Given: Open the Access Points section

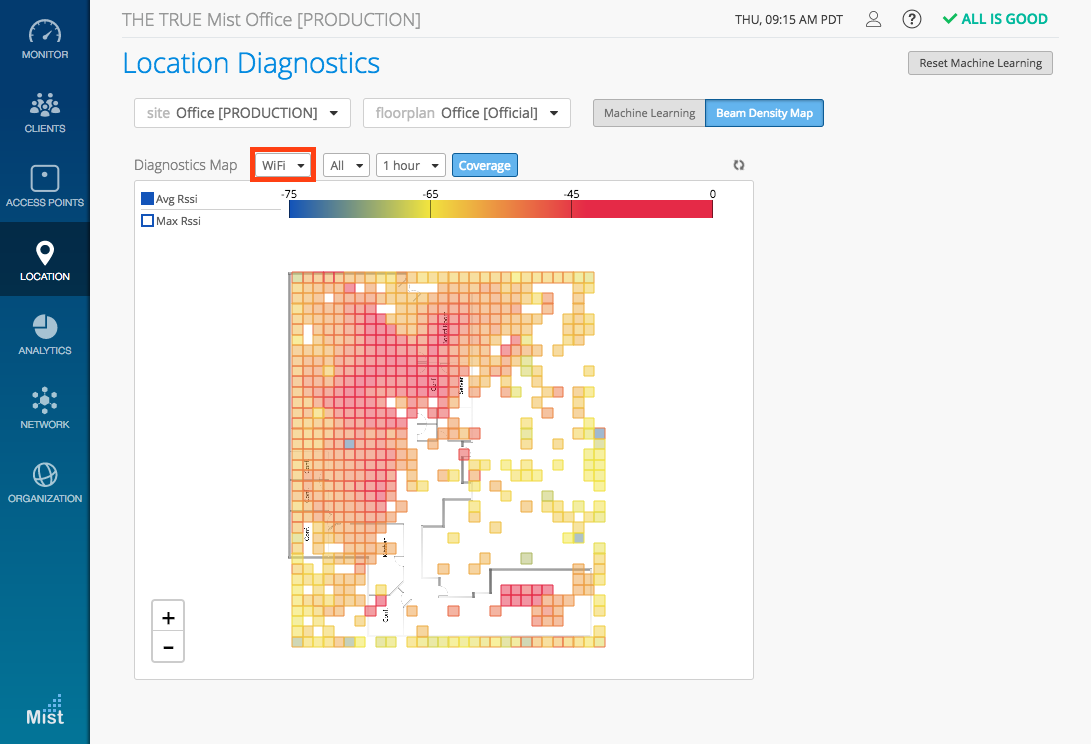Looking at the screenshot, I should [45, 186].
